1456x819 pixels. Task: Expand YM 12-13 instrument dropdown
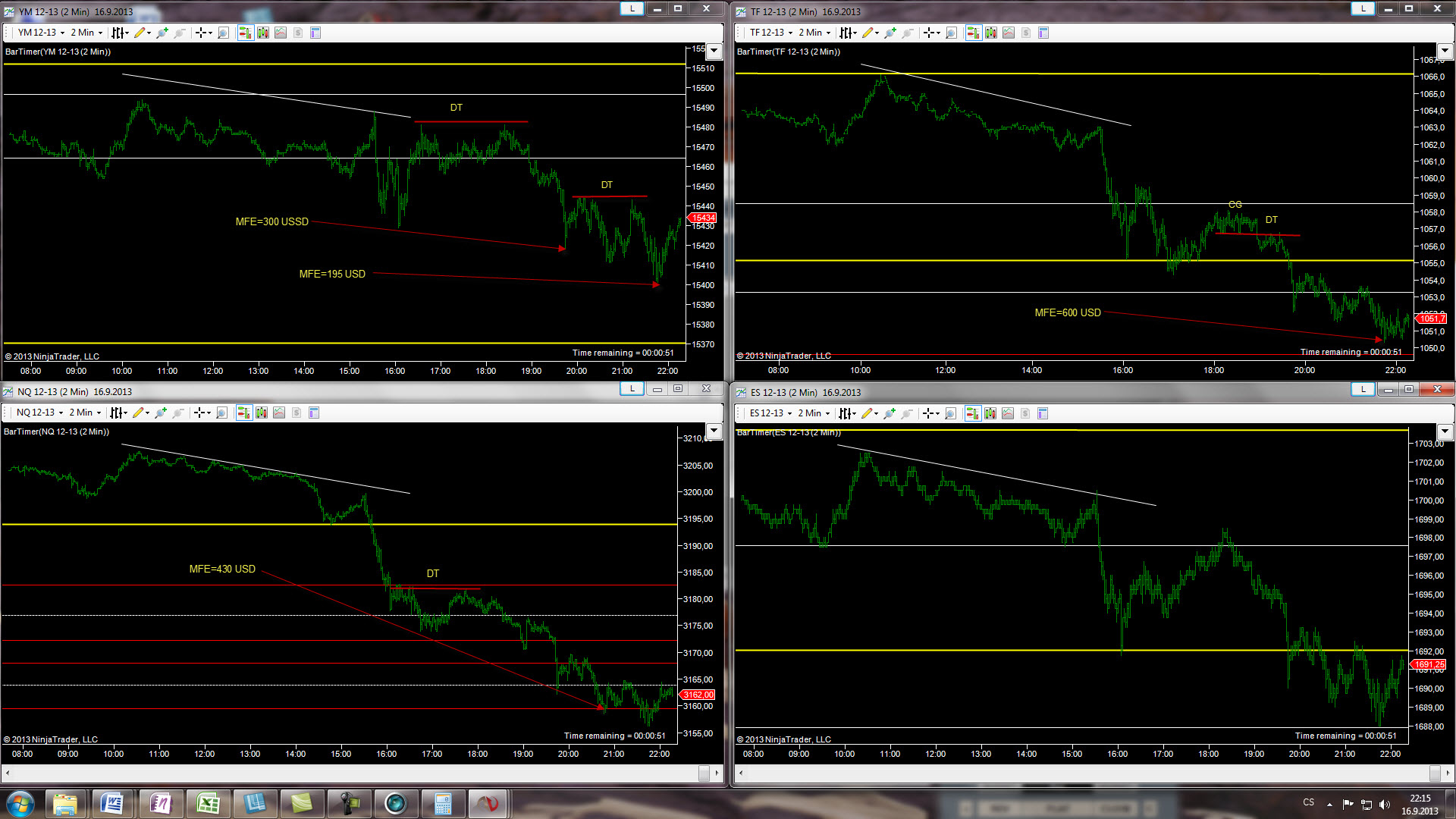click(62, 33)
